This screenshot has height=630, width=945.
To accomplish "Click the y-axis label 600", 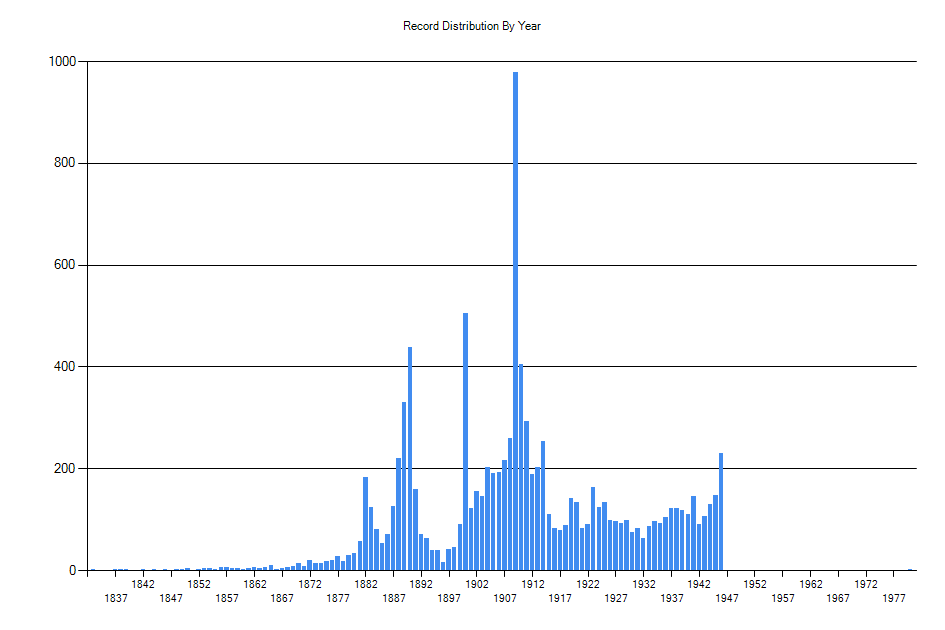I will pyautogui.click(x=65, y=265).
